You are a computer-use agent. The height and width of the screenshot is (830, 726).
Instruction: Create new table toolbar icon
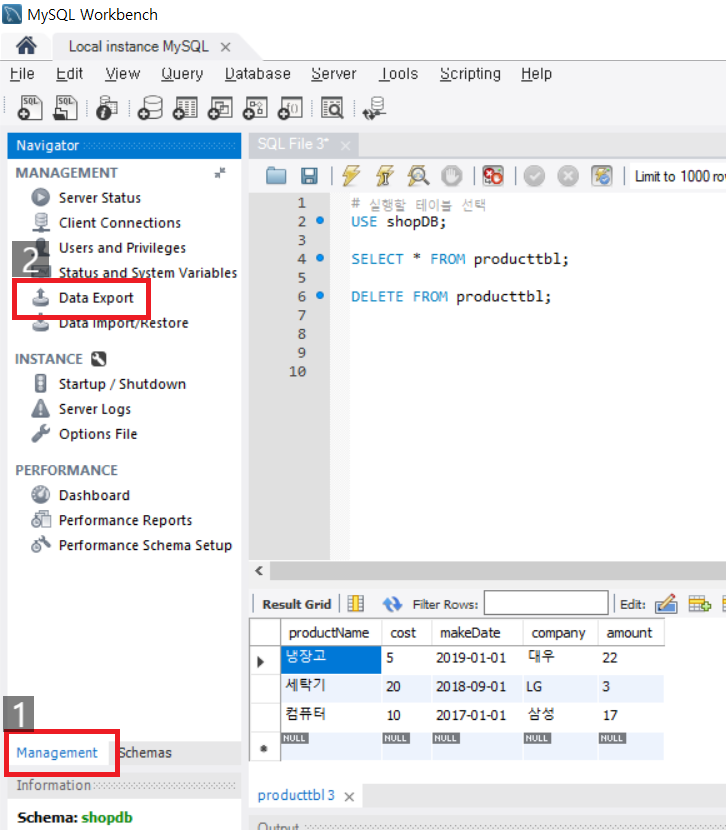pyautogui.click(x=185, y=108)
